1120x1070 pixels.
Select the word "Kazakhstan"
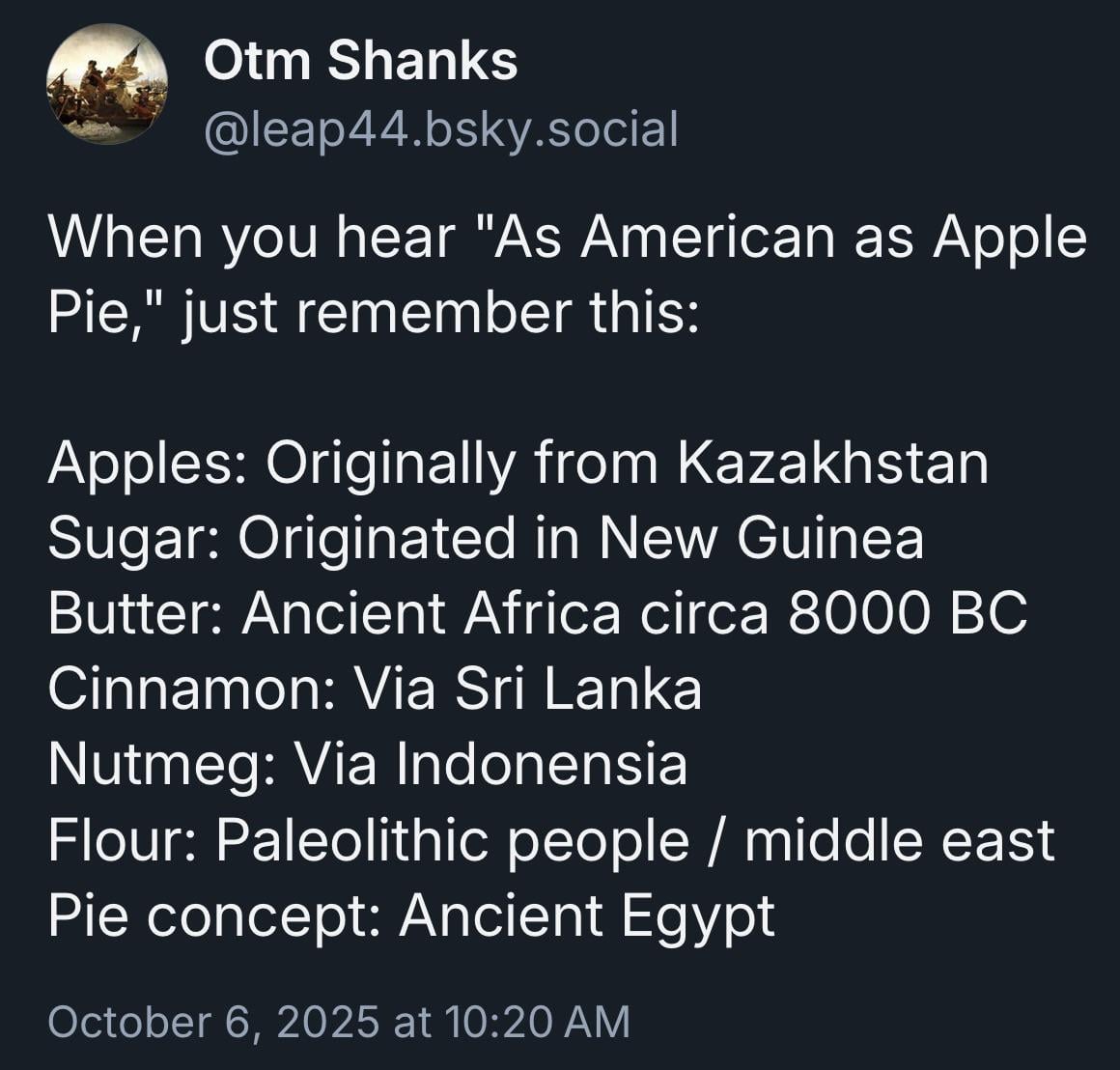832,463
